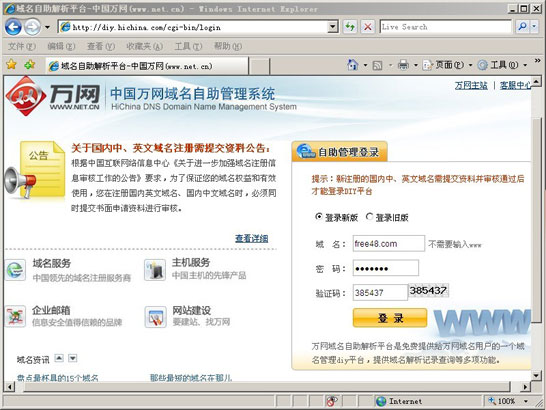This screenshot has width=546, height=410.
Task: Click the browser Forward arrow button
Action: [32, 27]
